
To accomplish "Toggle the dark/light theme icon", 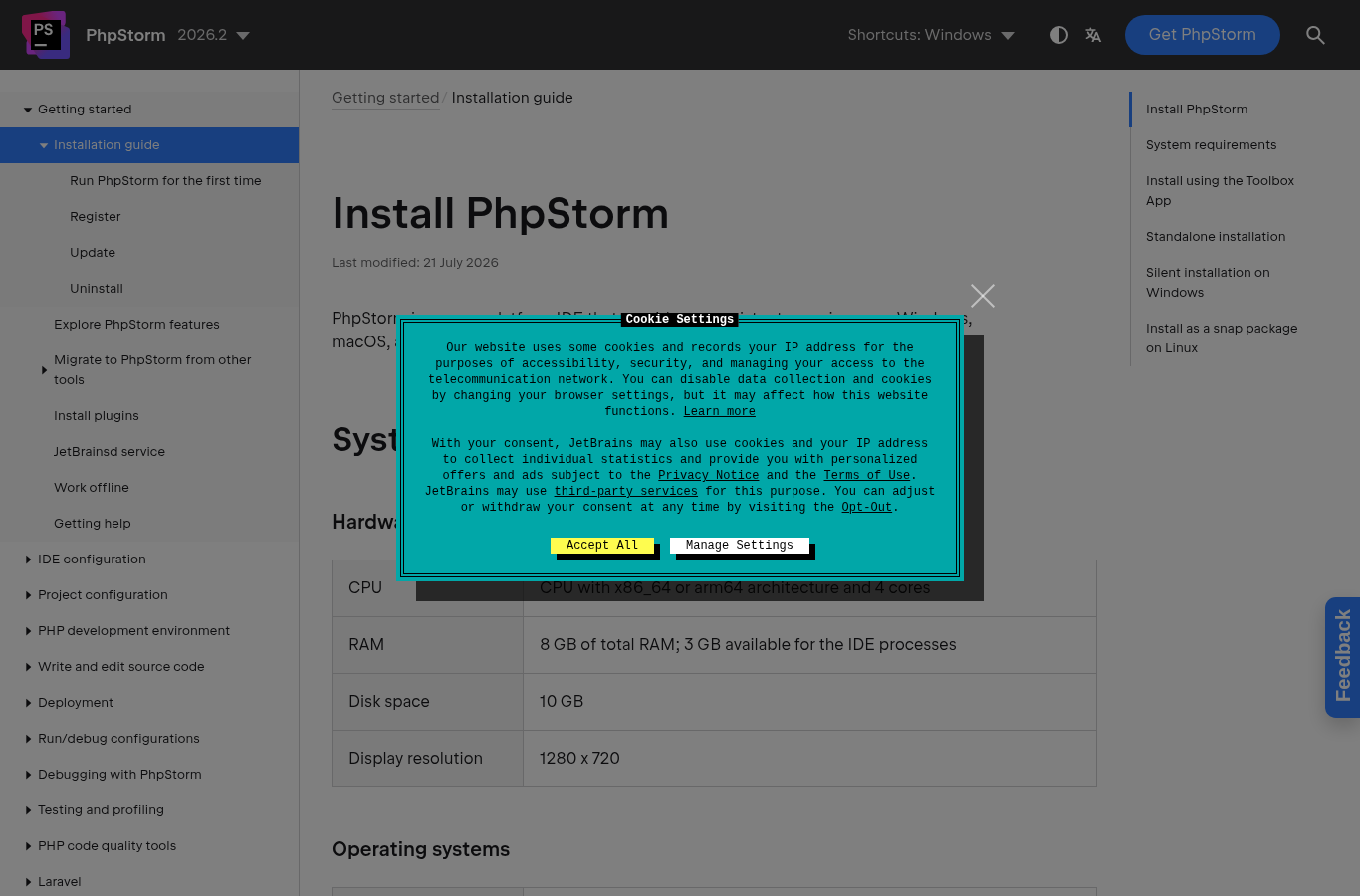I will 1059,35.
